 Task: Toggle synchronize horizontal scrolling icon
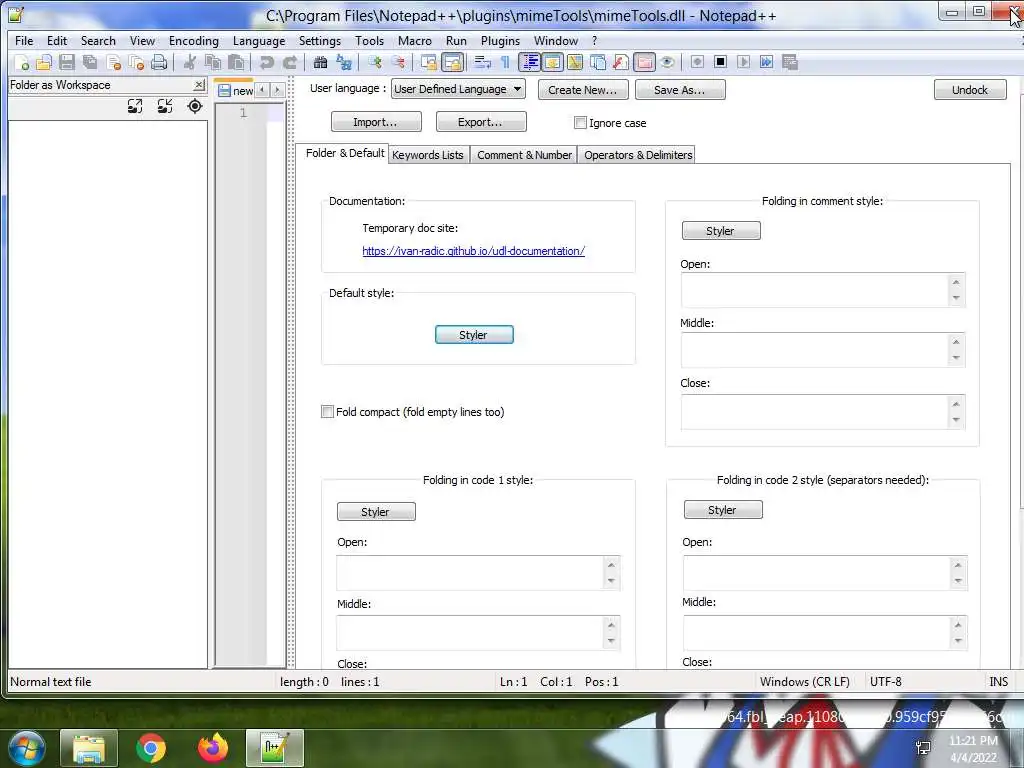click(x=452, y=62)
